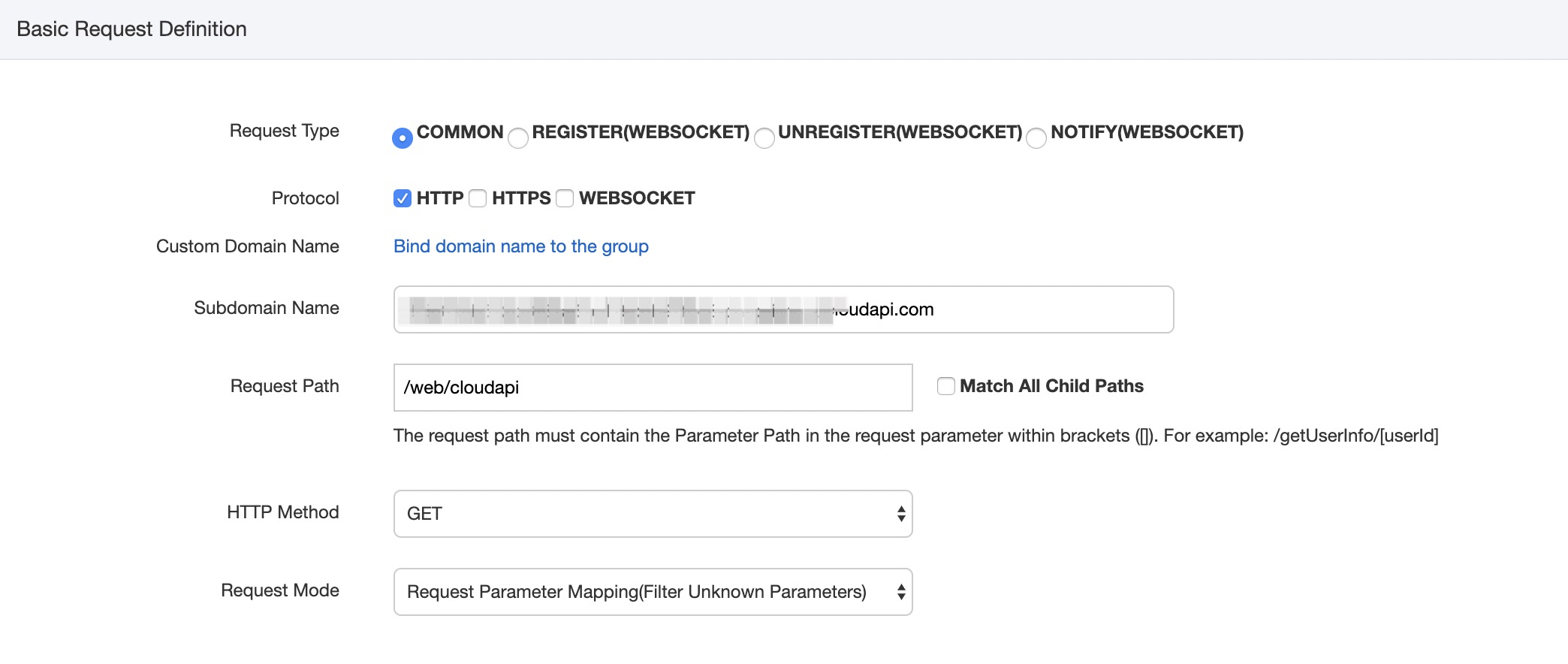This screenshot has height=664, width=1568.
Task: Click the Request Mode dropdown arrows
Action: (x=901, y=592)
